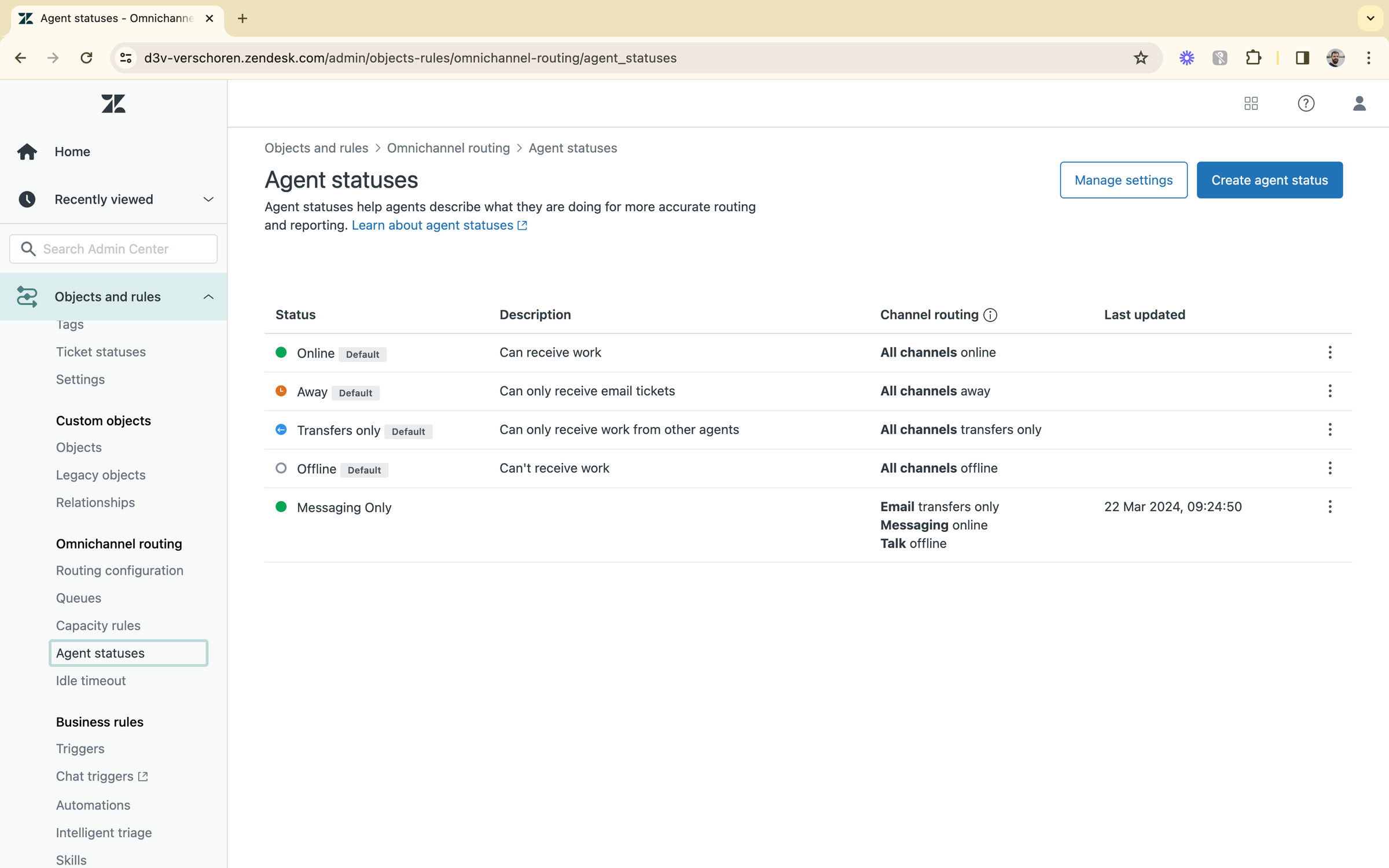The width and height of the screenshot is (1389, 868).
Task: Open the overflow menu for Online status
Action: (x=1330, y=352)
